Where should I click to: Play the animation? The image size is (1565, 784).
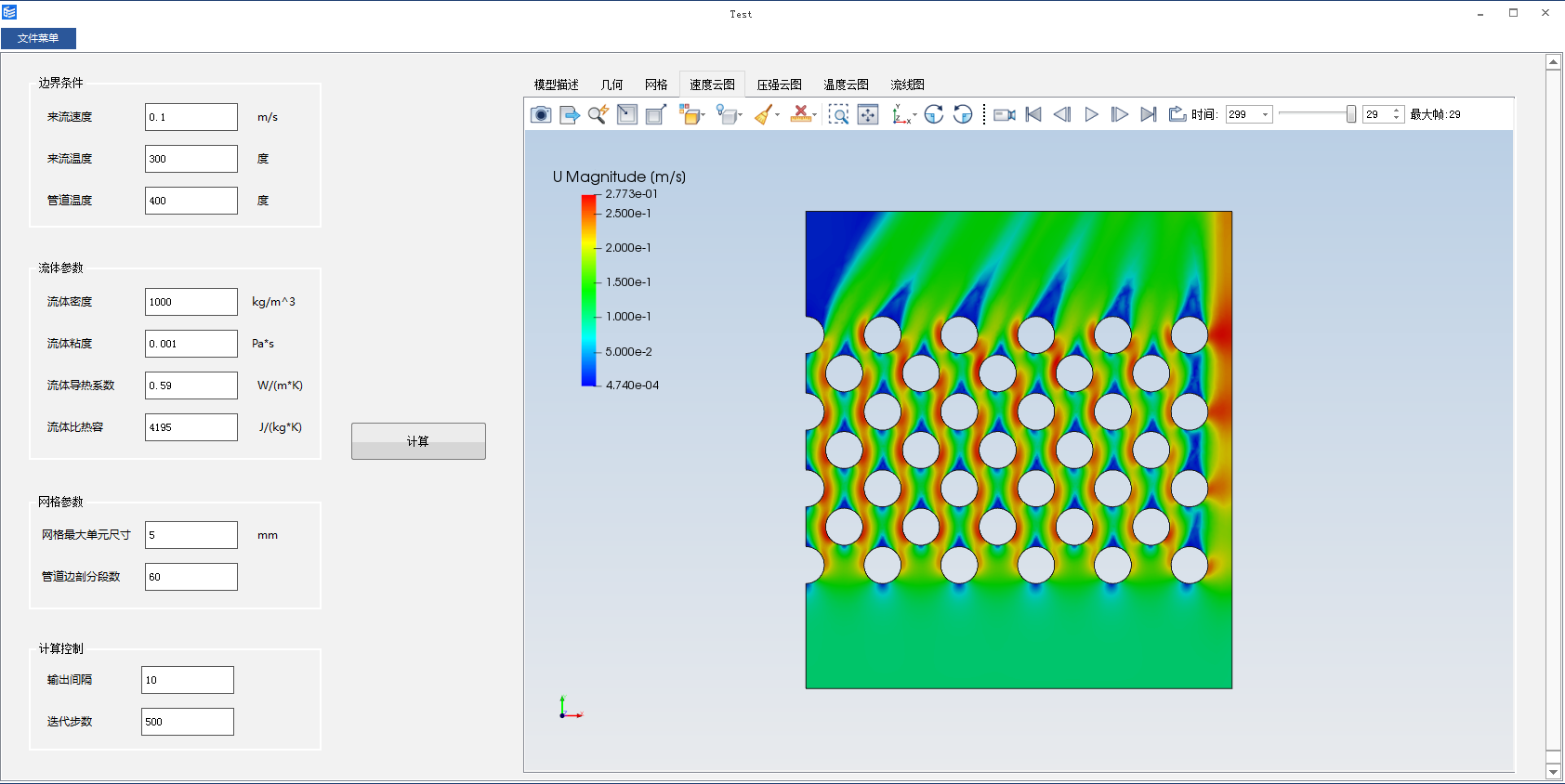pos(1092,114)
